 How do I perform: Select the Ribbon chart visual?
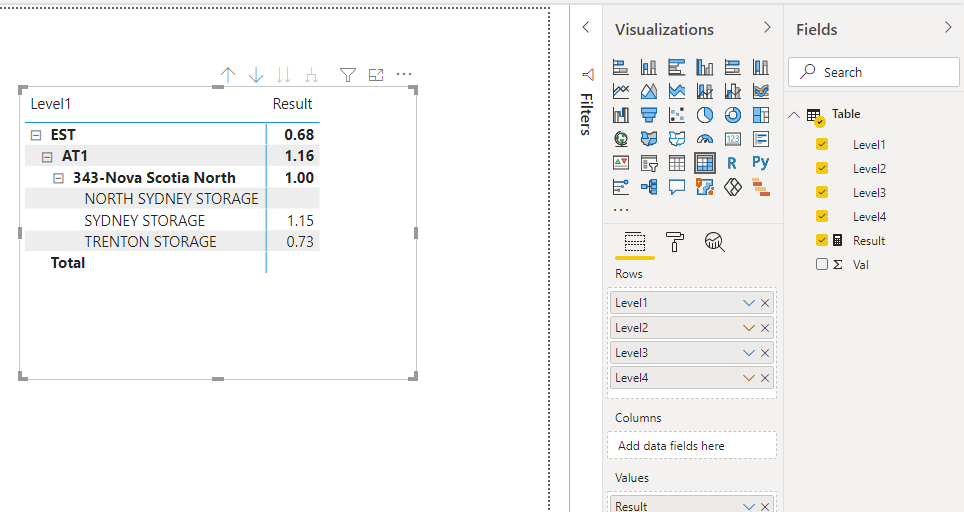761,91
